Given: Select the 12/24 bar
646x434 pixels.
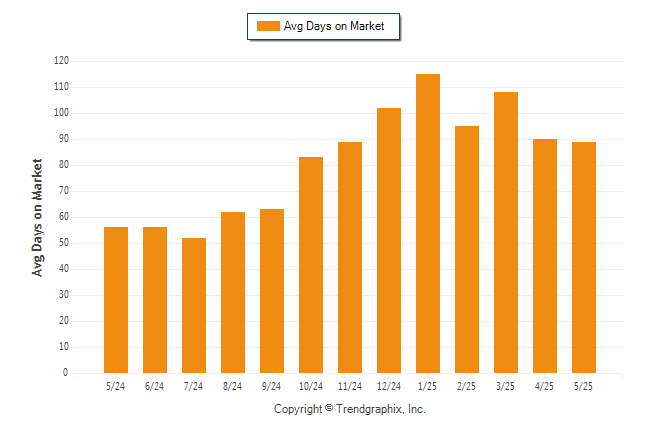Looking at the screenshot, I should coord(389,241).
